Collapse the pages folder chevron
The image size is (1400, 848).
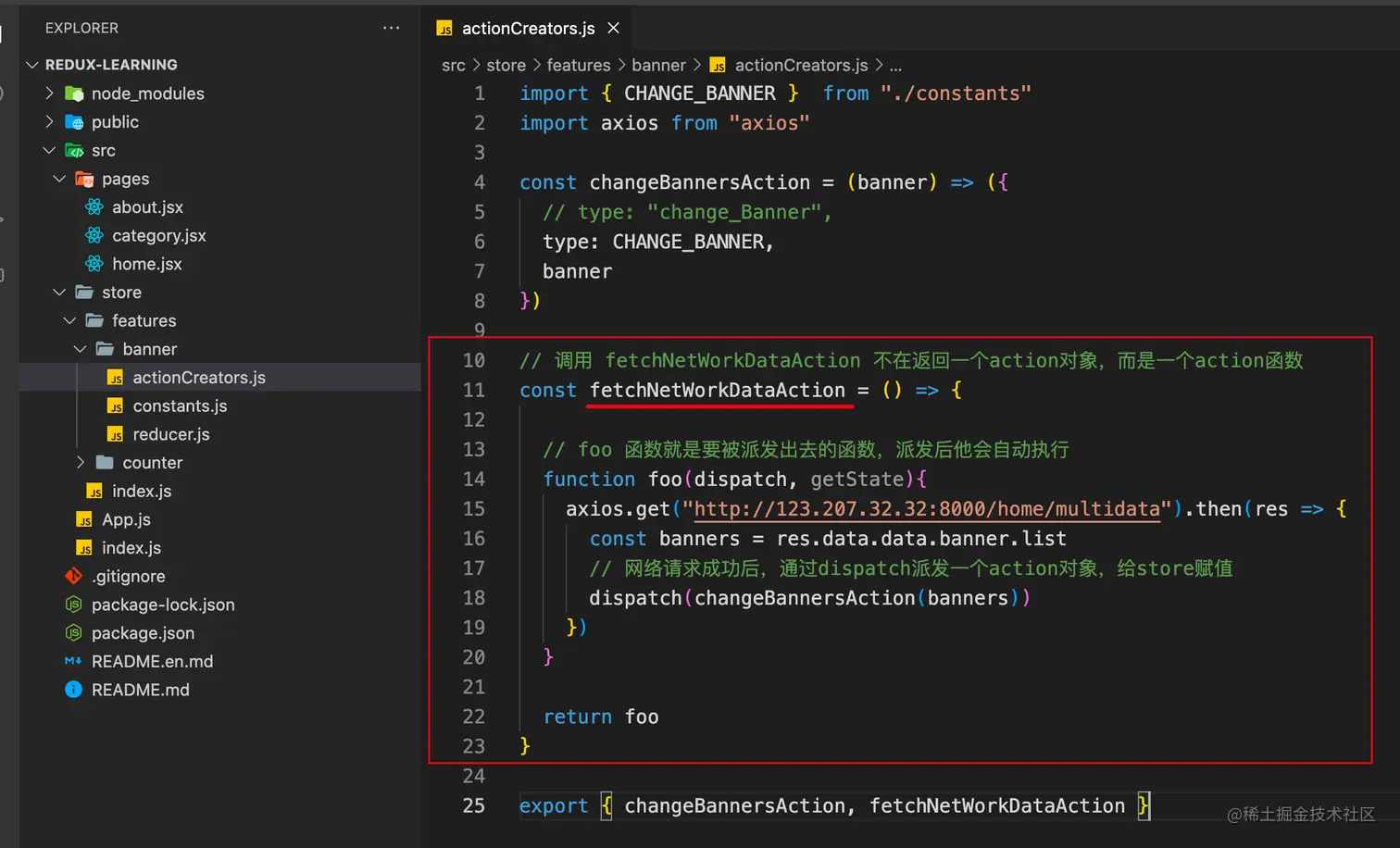pyautogui.click(x=60, y=179)
